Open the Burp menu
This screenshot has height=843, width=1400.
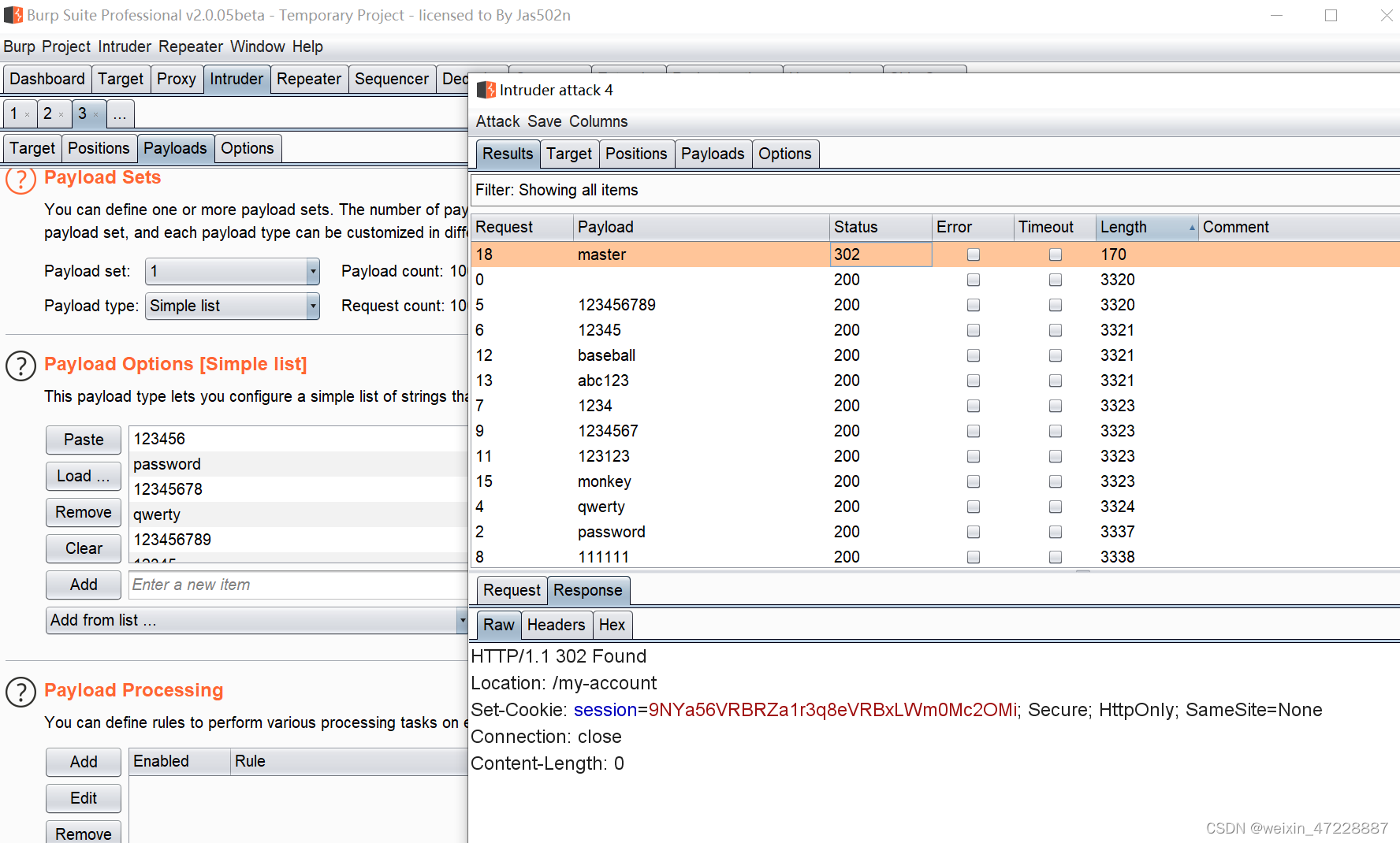(20, 46)
